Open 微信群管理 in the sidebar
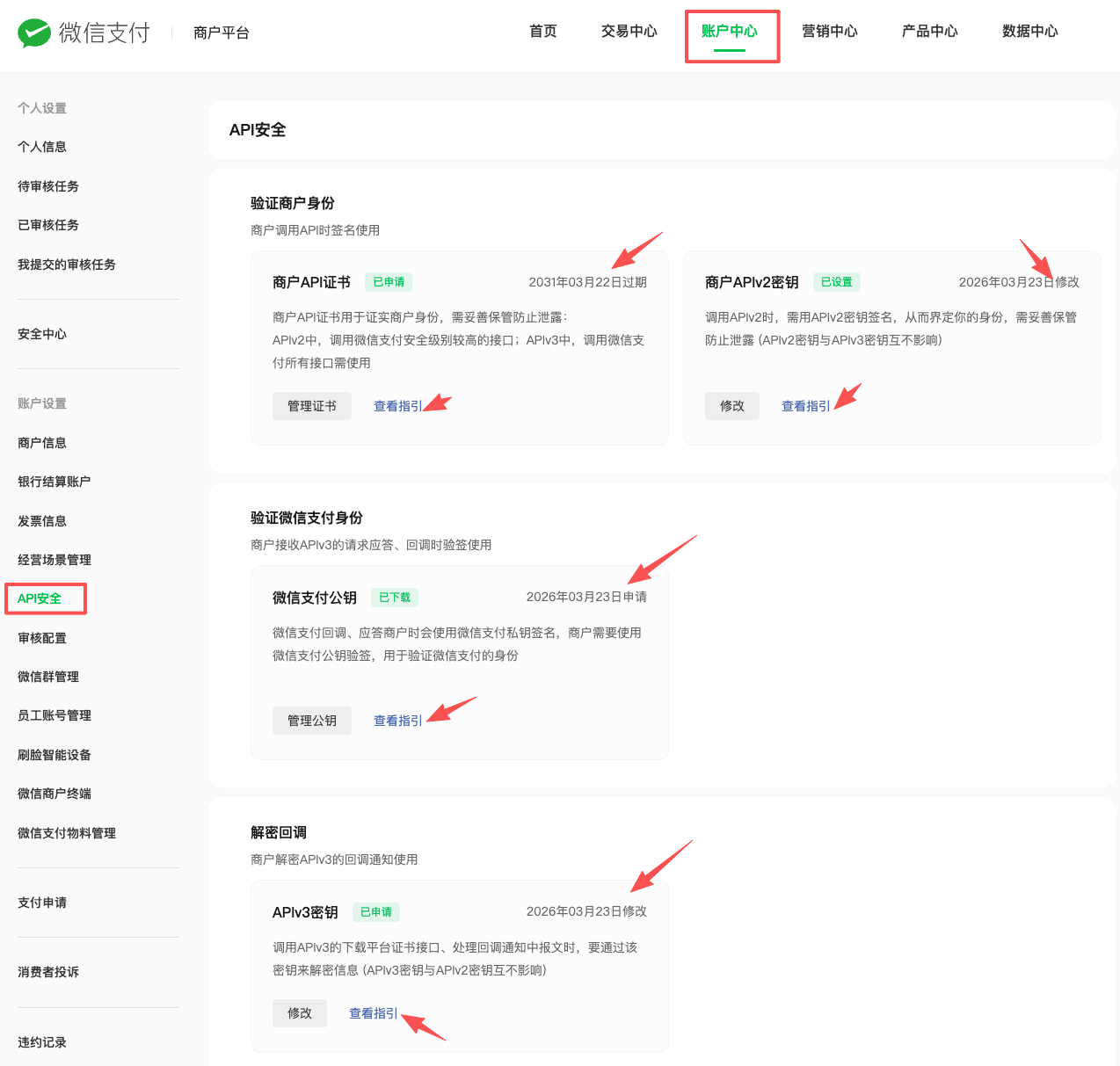This screenshot has width=1120, height=1066. coord(48,677)
